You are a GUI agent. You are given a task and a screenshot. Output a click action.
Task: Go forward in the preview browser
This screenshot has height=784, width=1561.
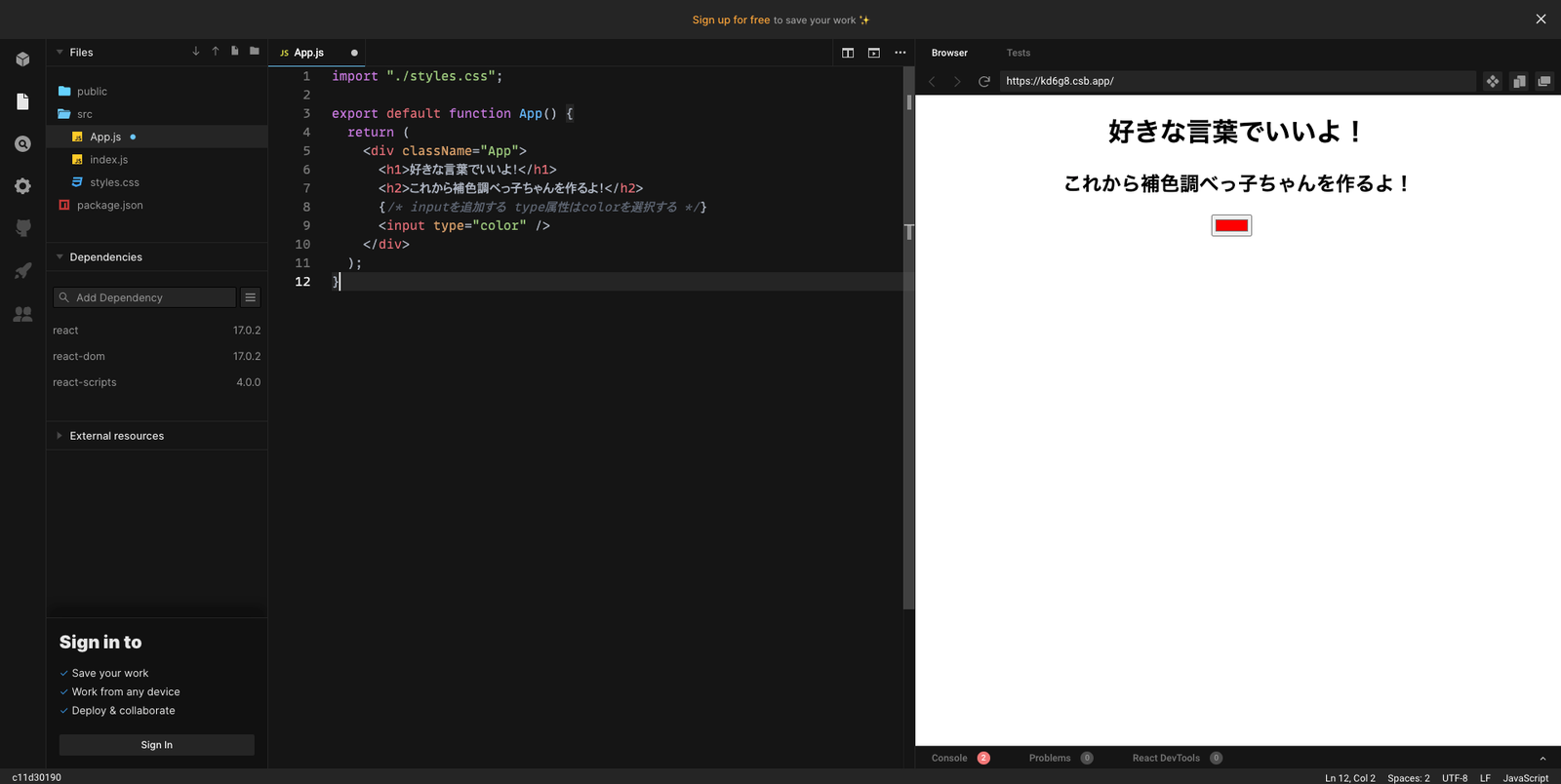[x=957, y=81]
